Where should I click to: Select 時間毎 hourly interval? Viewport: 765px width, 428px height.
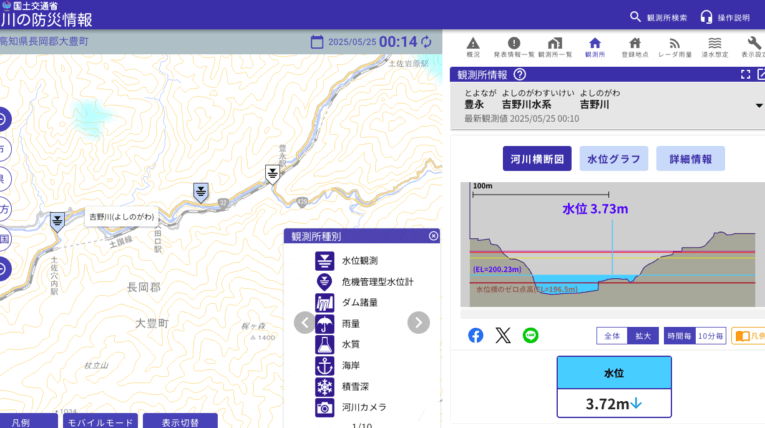[x=680, y=336]
